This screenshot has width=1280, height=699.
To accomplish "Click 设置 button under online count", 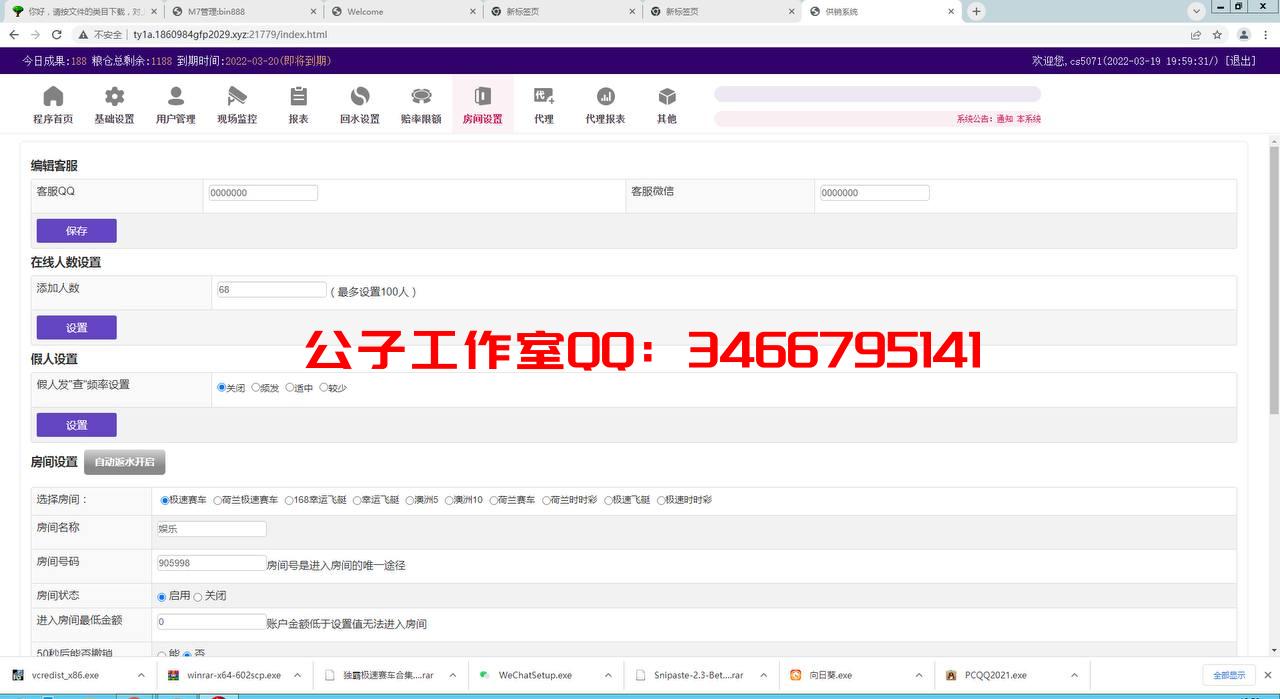I will click(77, 328).
